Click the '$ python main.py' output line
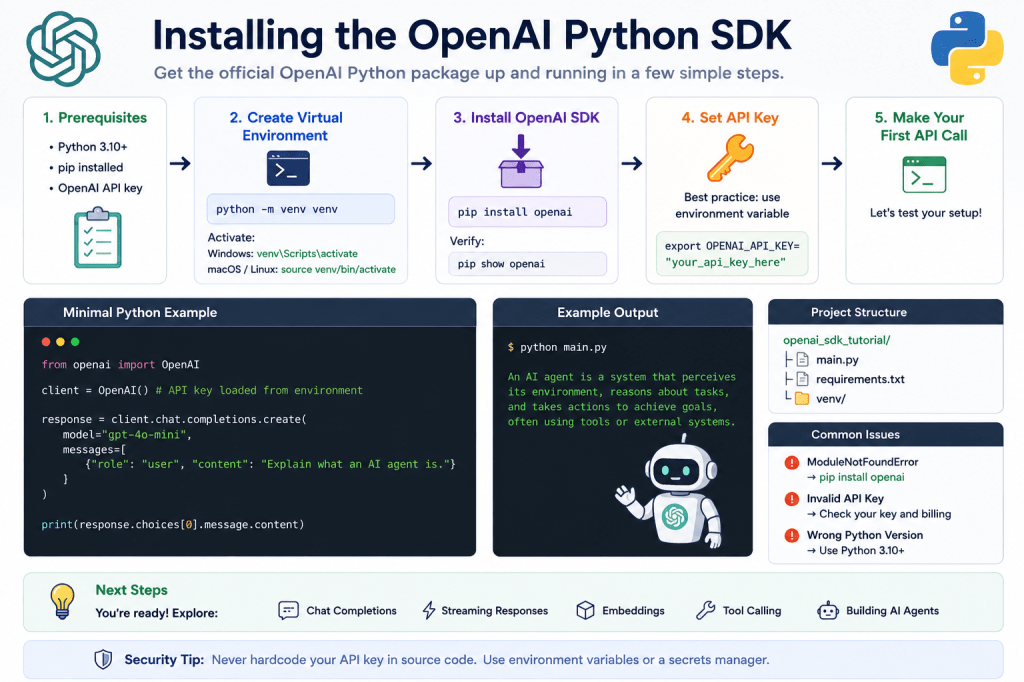Viewport: 1024px width, 682px height. click(x=557, y=348)
